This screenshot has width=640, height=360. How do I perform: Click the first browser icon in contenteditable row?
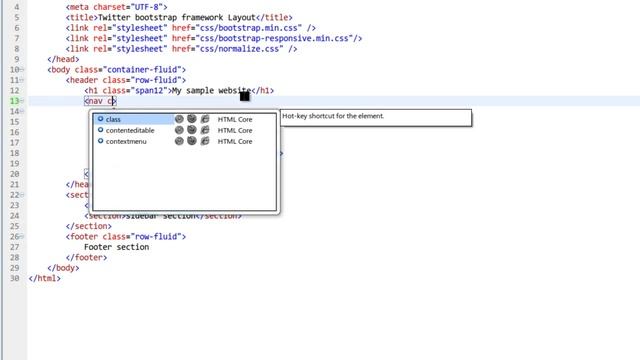[x=179, y=130]
